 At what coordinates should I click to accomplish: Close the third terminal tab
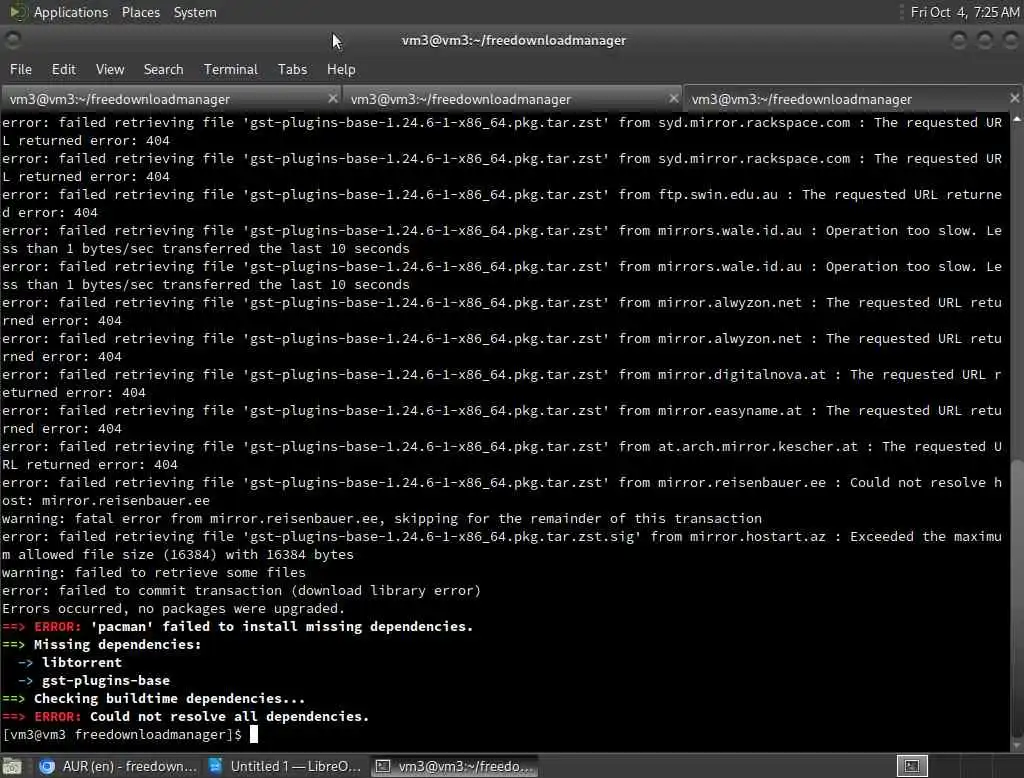pos(1014,98)
